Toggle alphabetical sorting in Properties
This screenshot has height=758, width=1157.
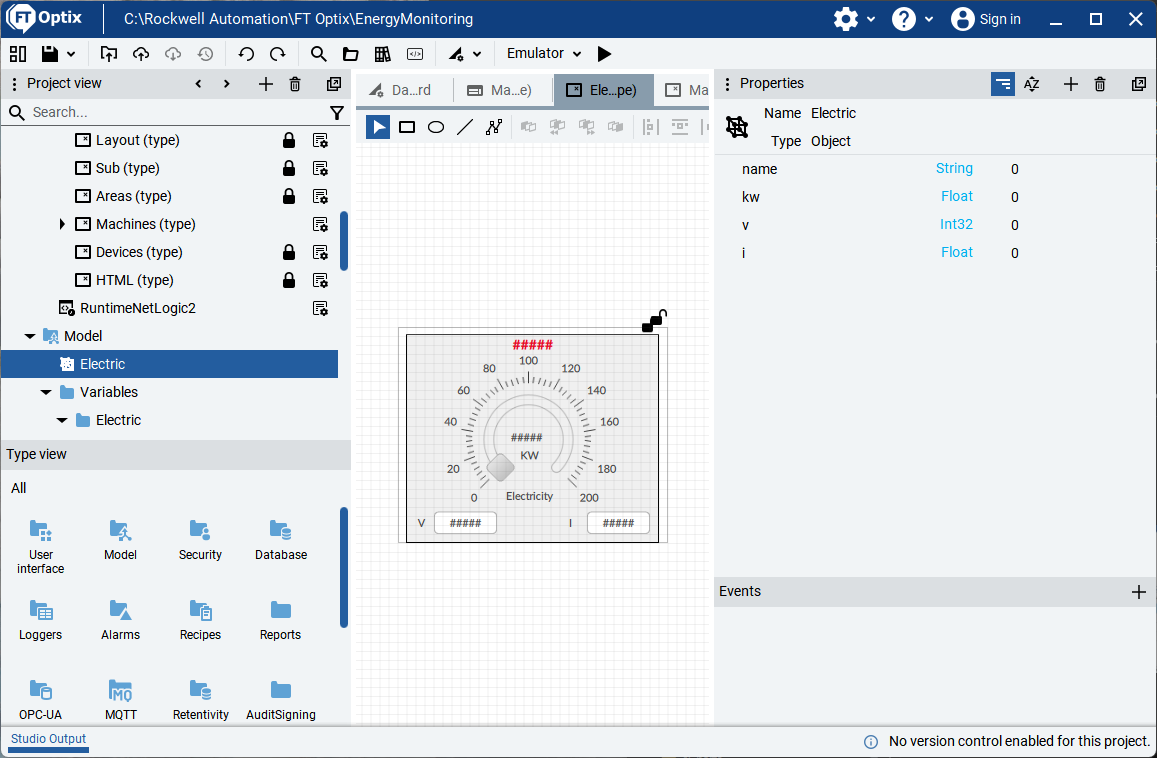pyautogui.click(x=1032, y=84)
